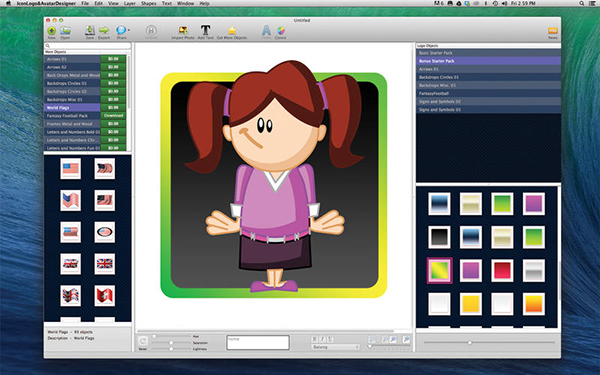
Task: Buy Arrows 01 with its $0.99 button
Action: (x=113, y=59)
